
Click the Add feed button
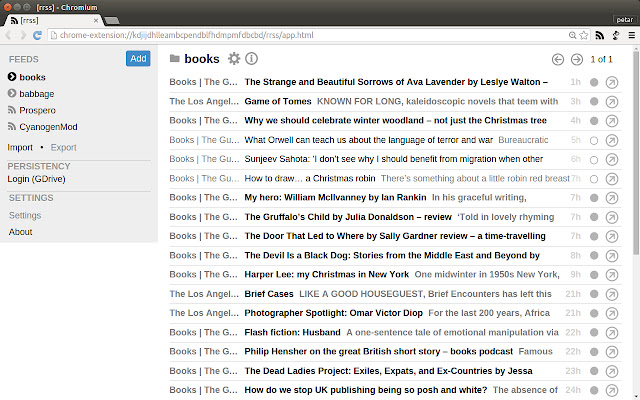pyautogui.click(x=138, y=58)
